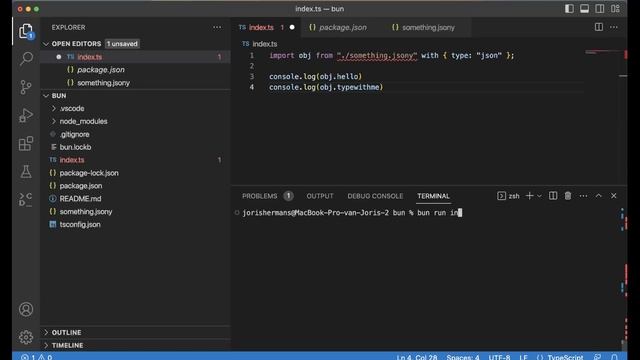640x360 pixels.
Task: Collapse the BUN folder section
Action: (46, 96)
